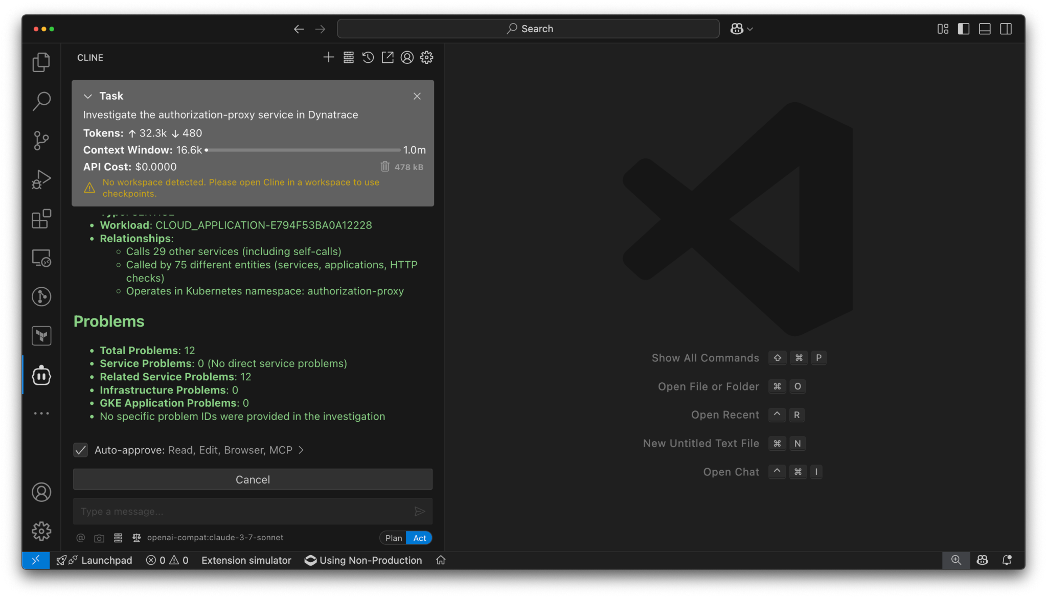Open MCP Servers from Cline header
Image resolution: width=1048 pixels, height=598 pixels.
pos(348,58)
